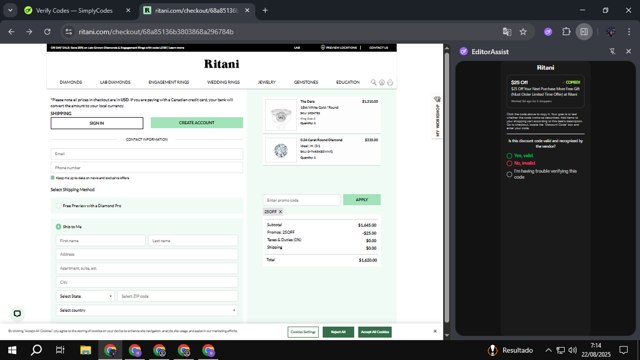Toggle keep me up to date checkbox
Viewport: 640px width, 360px height.
pos(52,178)
